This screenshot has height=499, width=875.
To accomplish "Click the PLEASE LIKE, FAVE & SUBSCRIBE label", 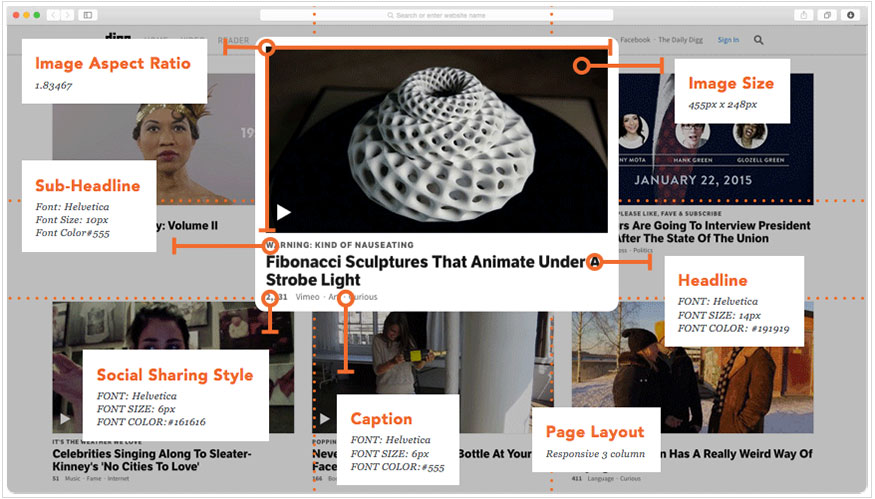I will tap(670, 213).
